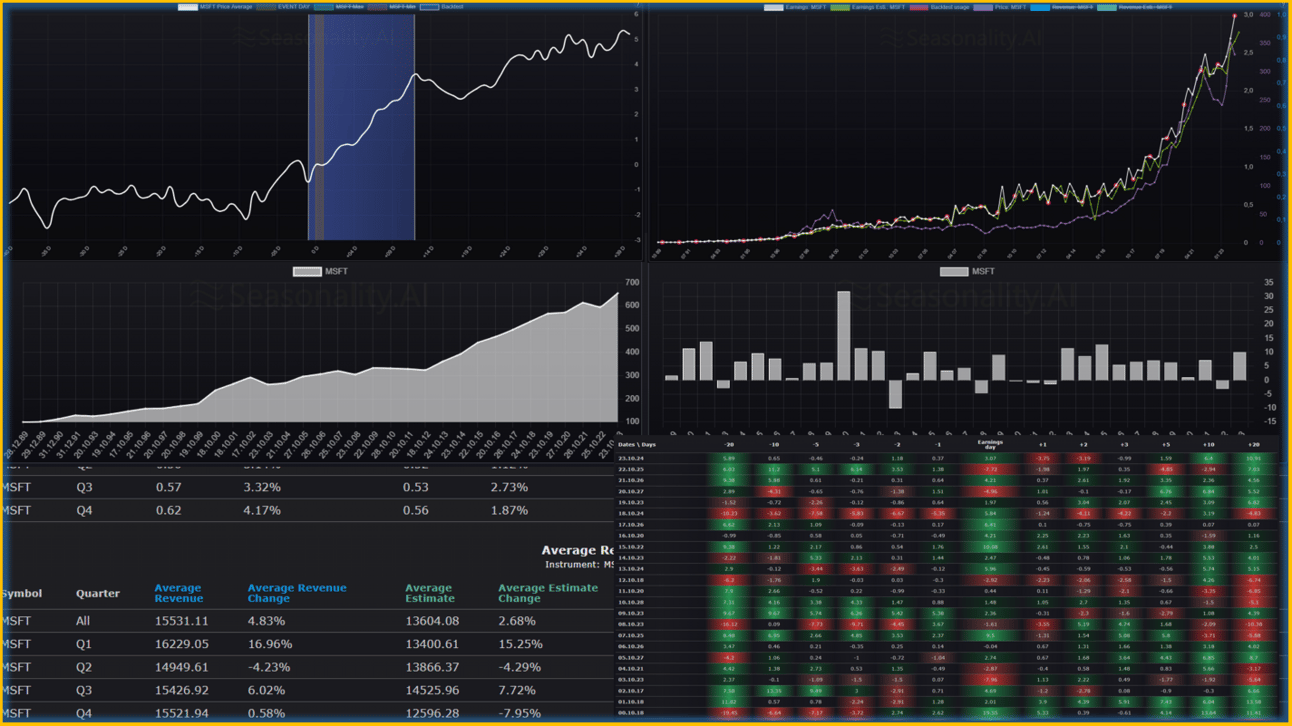Toggle the Earnings Est.: MSFT legend series
1292x726 pixels.
pyautogui.click(x=868, y=7)
